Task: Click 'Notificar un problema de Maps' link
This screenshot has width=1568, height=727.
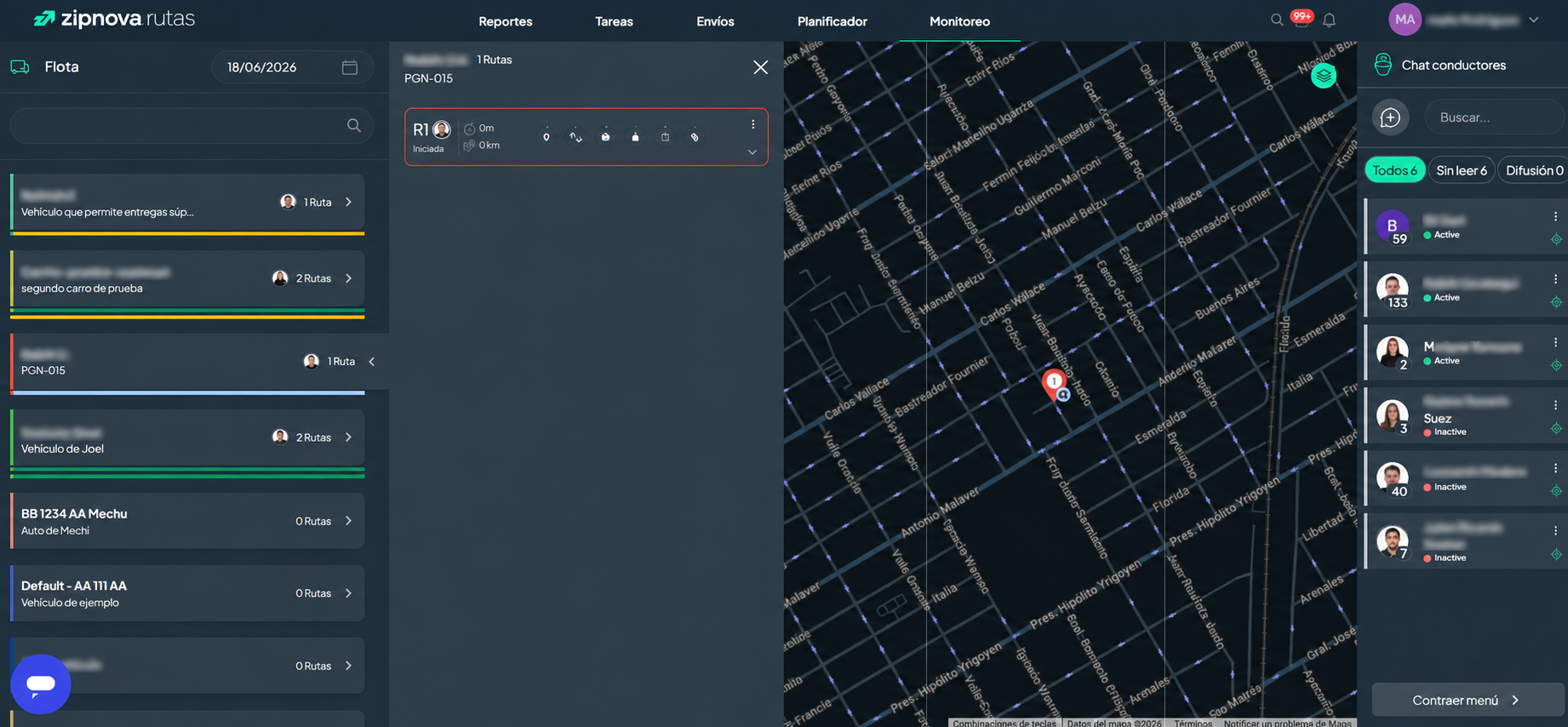Action: click(x=1287, y=723)
